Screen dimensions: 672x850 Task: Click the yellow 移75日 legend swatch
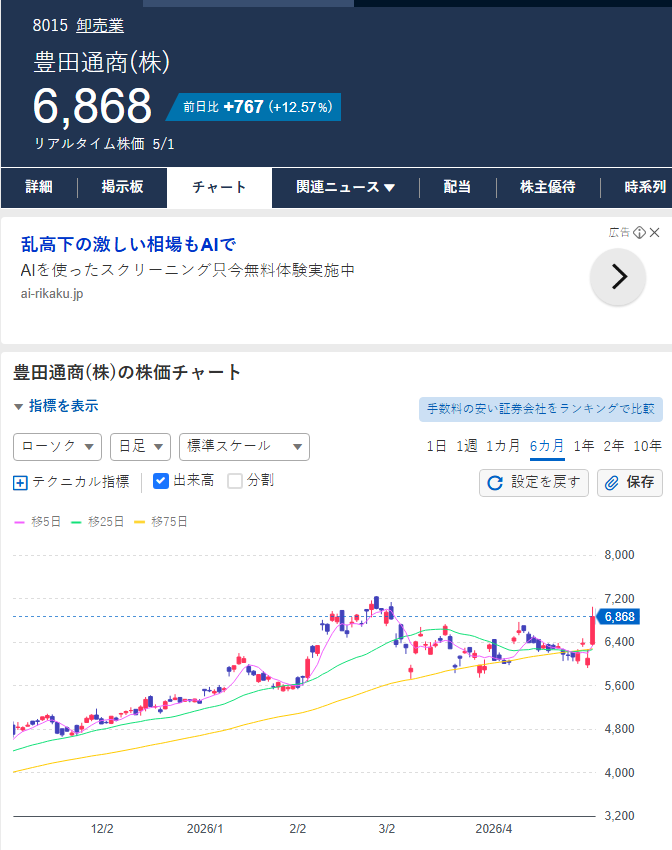point(139,522)
